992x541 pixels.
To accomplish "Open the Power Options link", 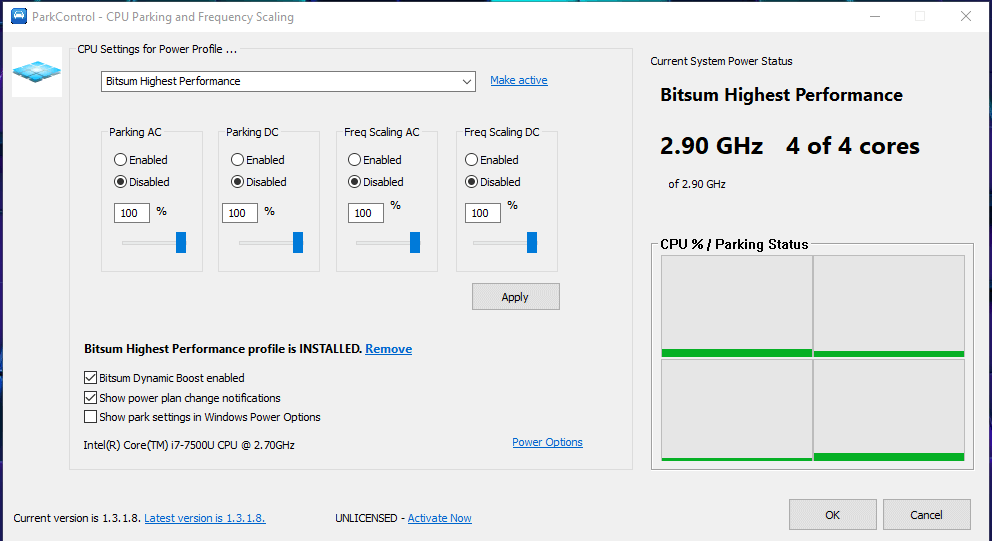I will (547, 442).
